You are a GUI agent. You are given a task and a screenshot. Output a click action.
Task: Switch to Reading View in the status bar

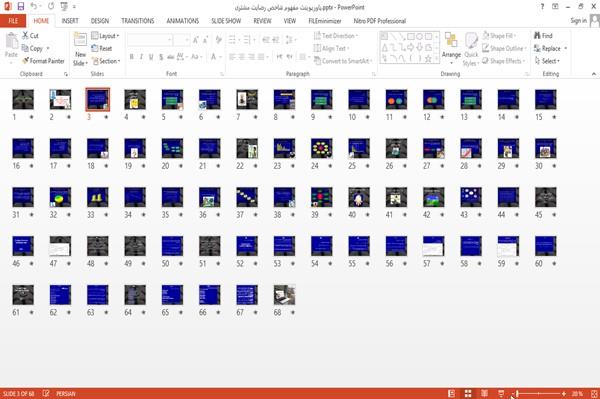pos(484,393)
